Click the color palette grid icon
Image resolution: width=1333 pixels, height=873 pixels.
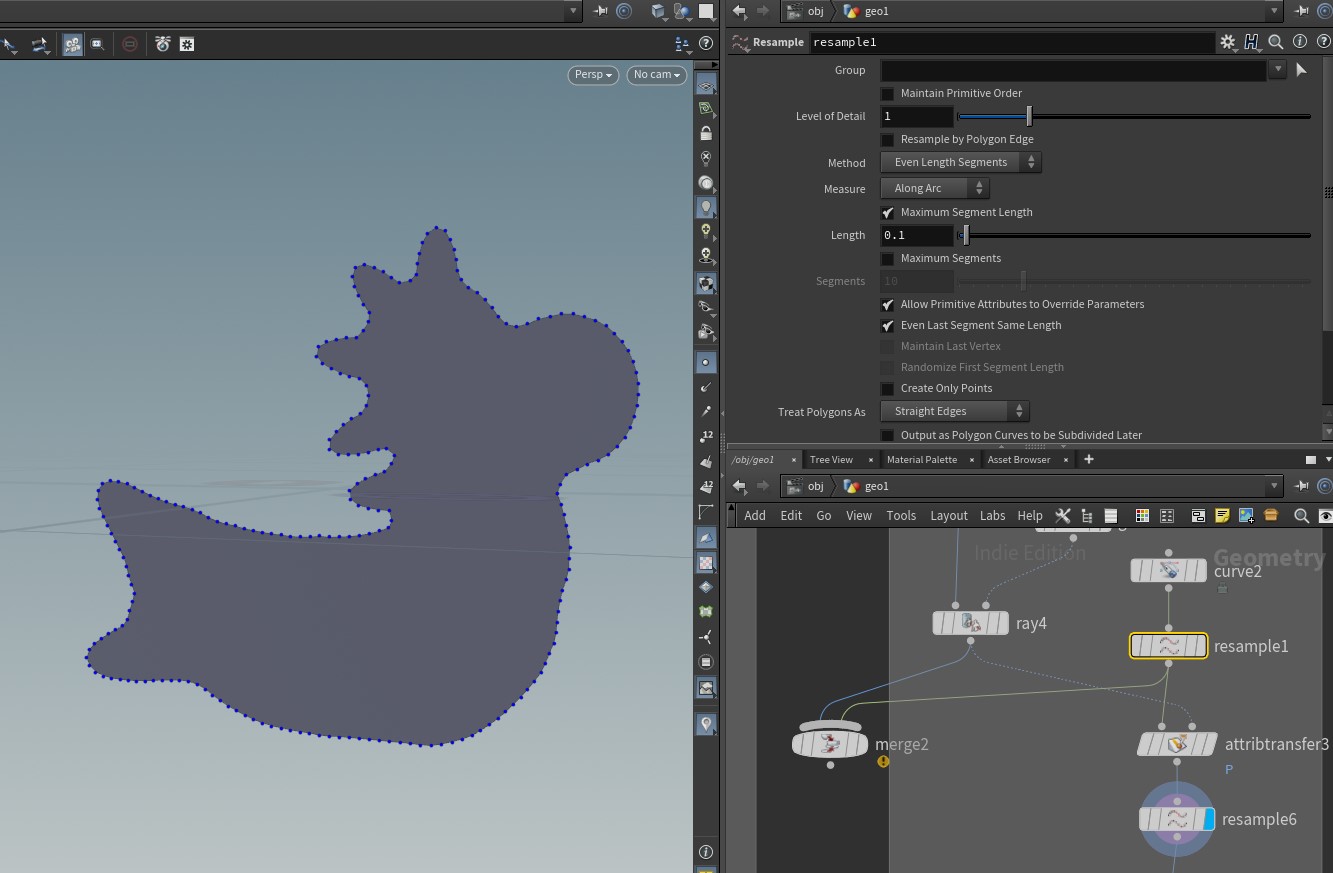1142,515
